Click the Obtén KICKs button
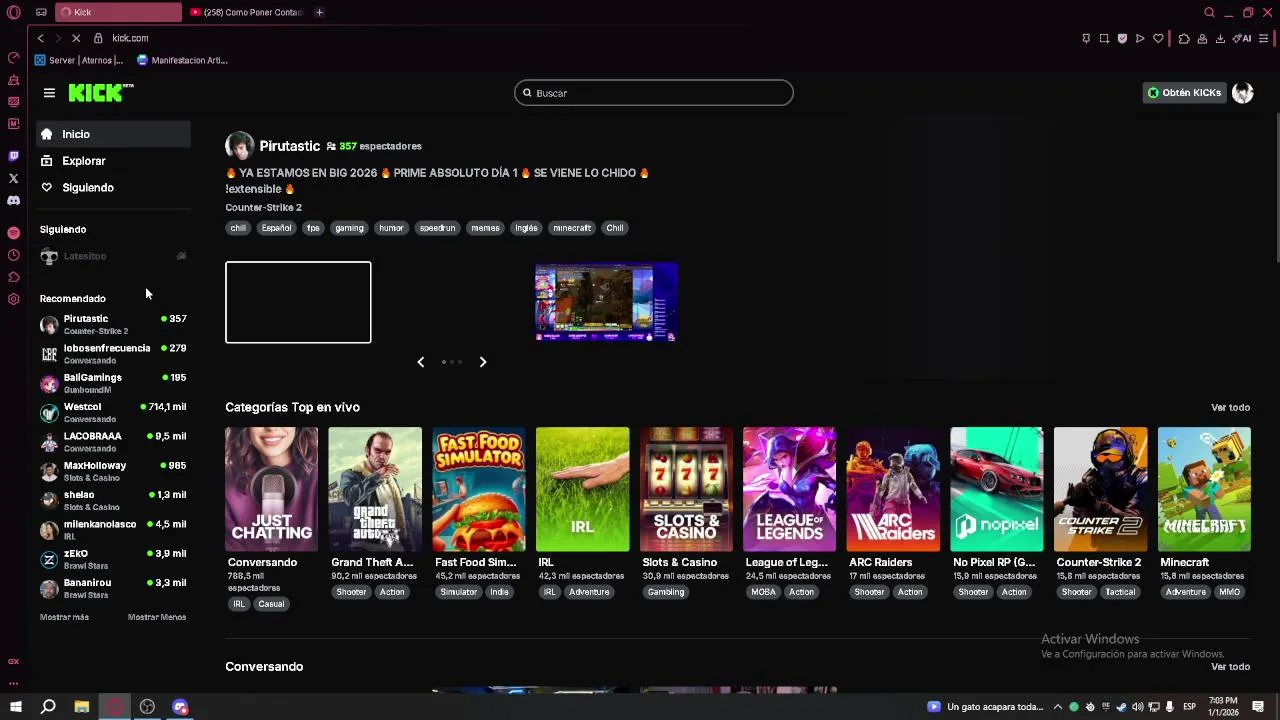1280x720 pixels. pos(1184,93)
